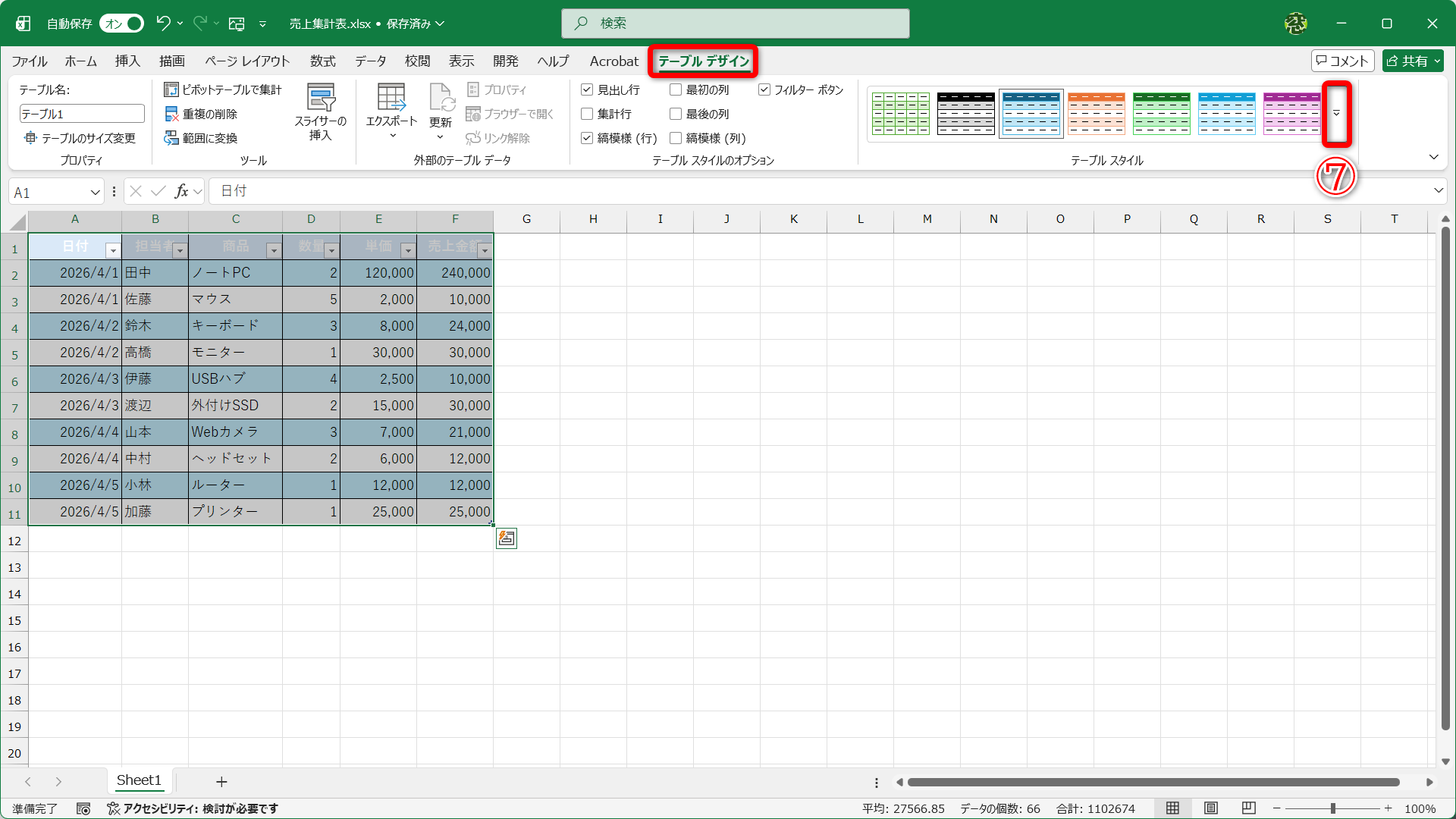
Task: Uncheck the Filter Button (フィルター ボタン) option
Action: [764, 89]
